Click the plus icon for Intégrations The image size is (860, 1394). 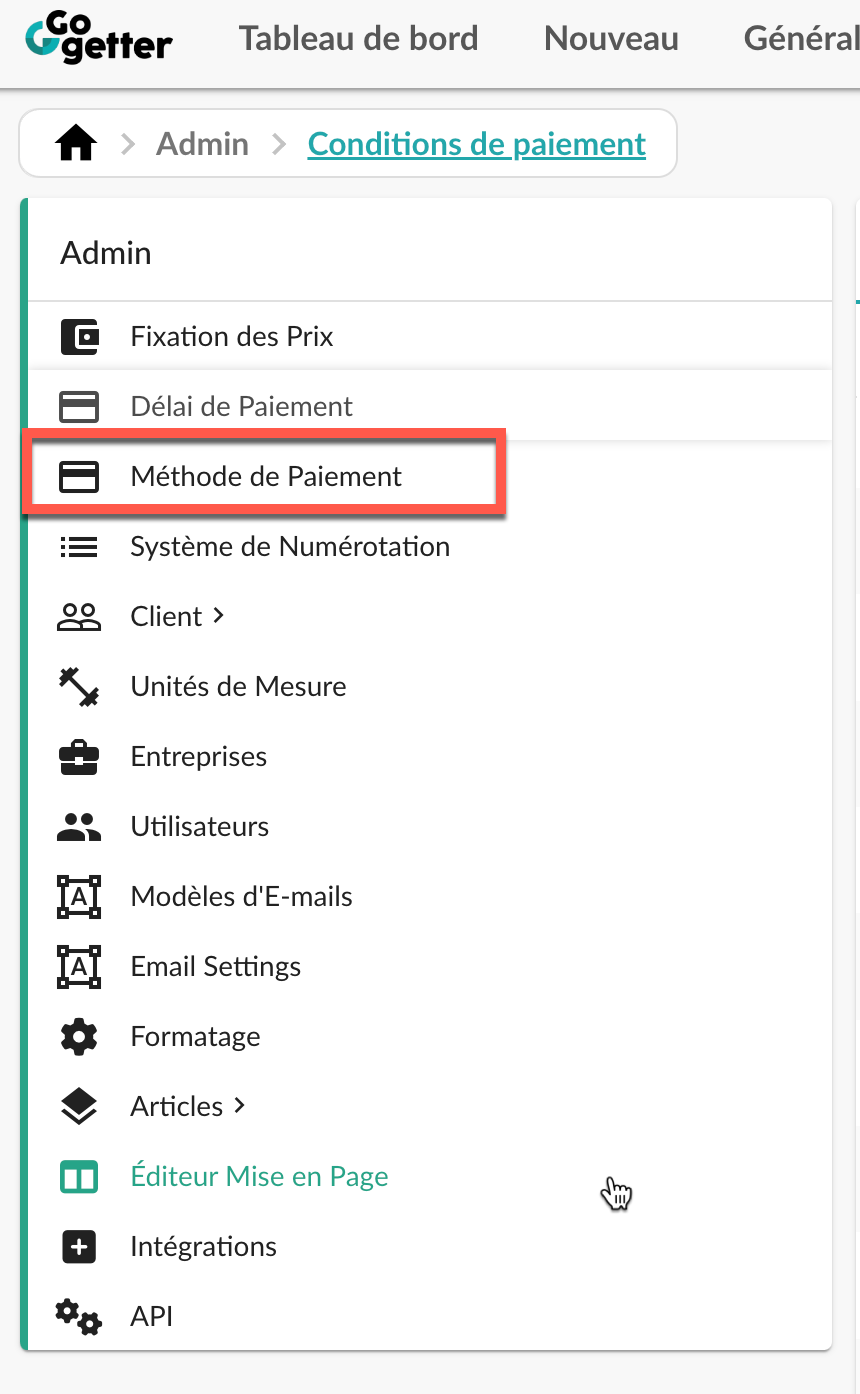[x=79, y=1247]
